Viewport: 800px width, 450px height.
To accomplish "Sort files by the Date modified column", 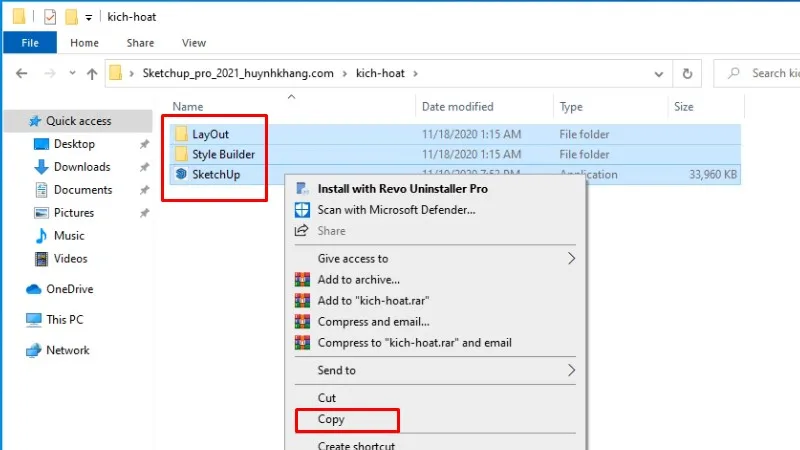I will coord(455,106).
